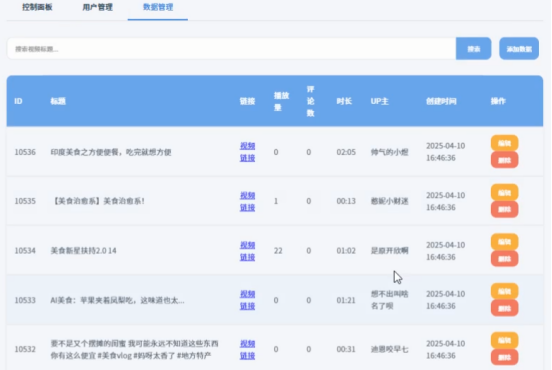Delete the row with ID 10535
552x370 pixels.
pos(504,209)
